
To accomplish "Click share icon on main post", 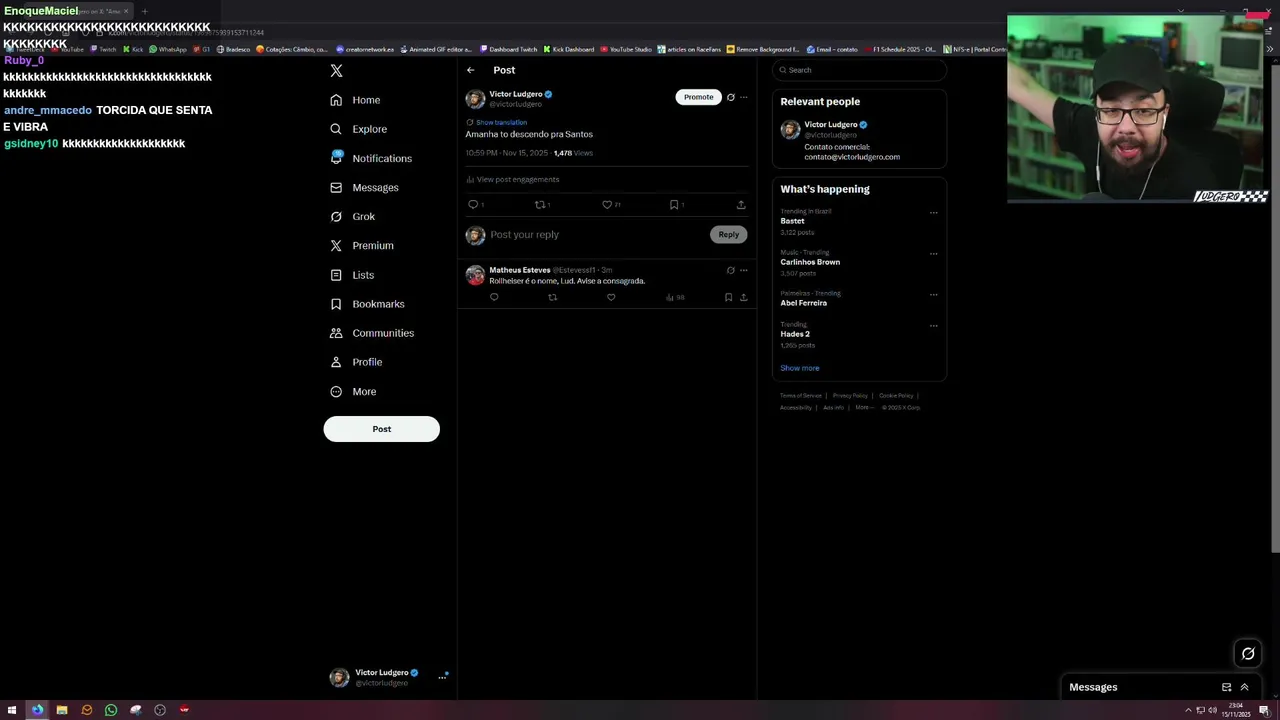I will pos(741,204).
